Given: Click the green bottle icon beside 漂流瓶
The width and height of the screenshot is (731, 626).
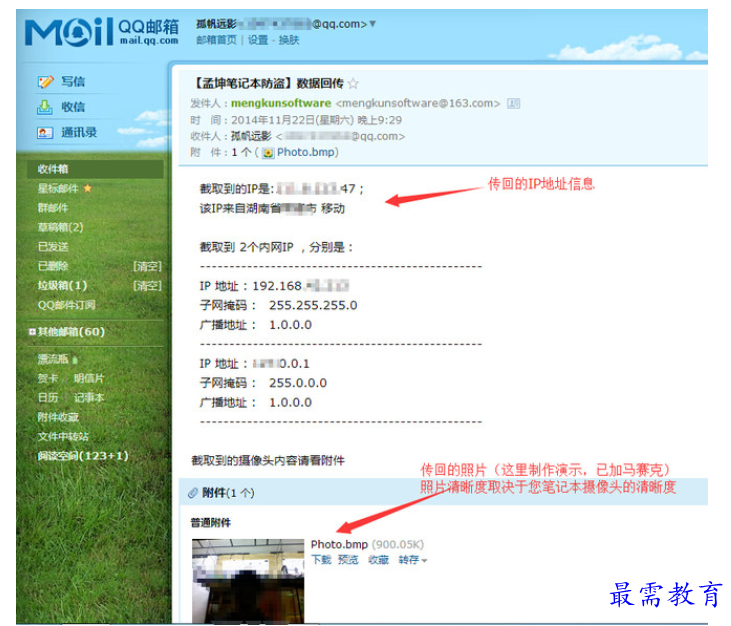Looking at the screenshot, I should [75, 360].
